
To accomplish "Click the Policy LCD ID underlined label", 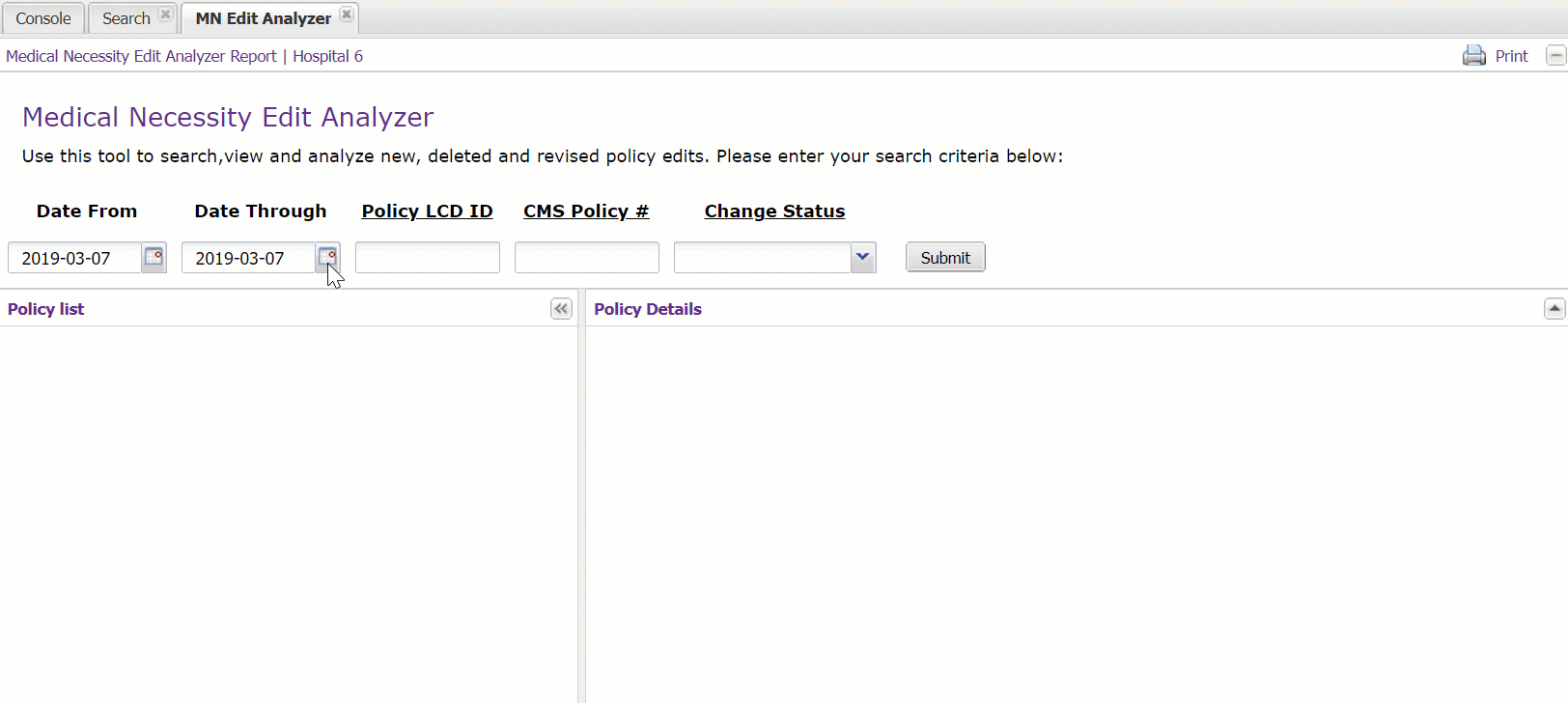I will tap(427, 211).
